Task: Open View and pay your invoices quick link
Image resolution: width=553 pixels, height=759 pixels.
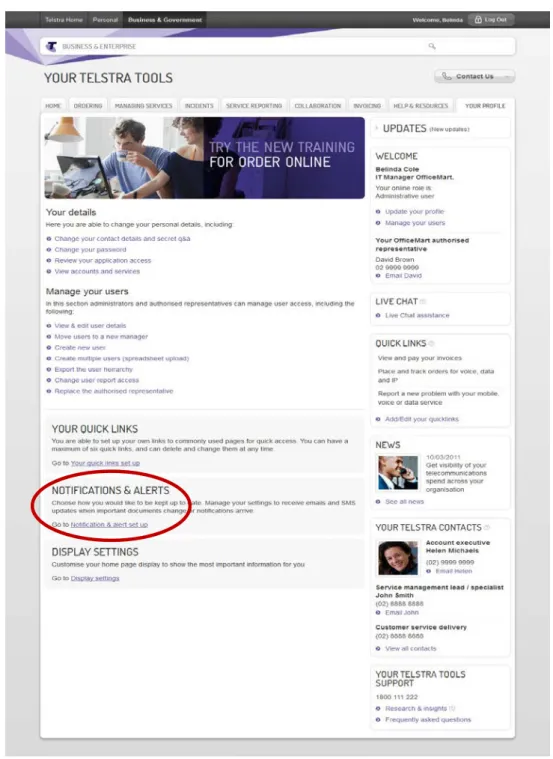Action: click(420, 358)
